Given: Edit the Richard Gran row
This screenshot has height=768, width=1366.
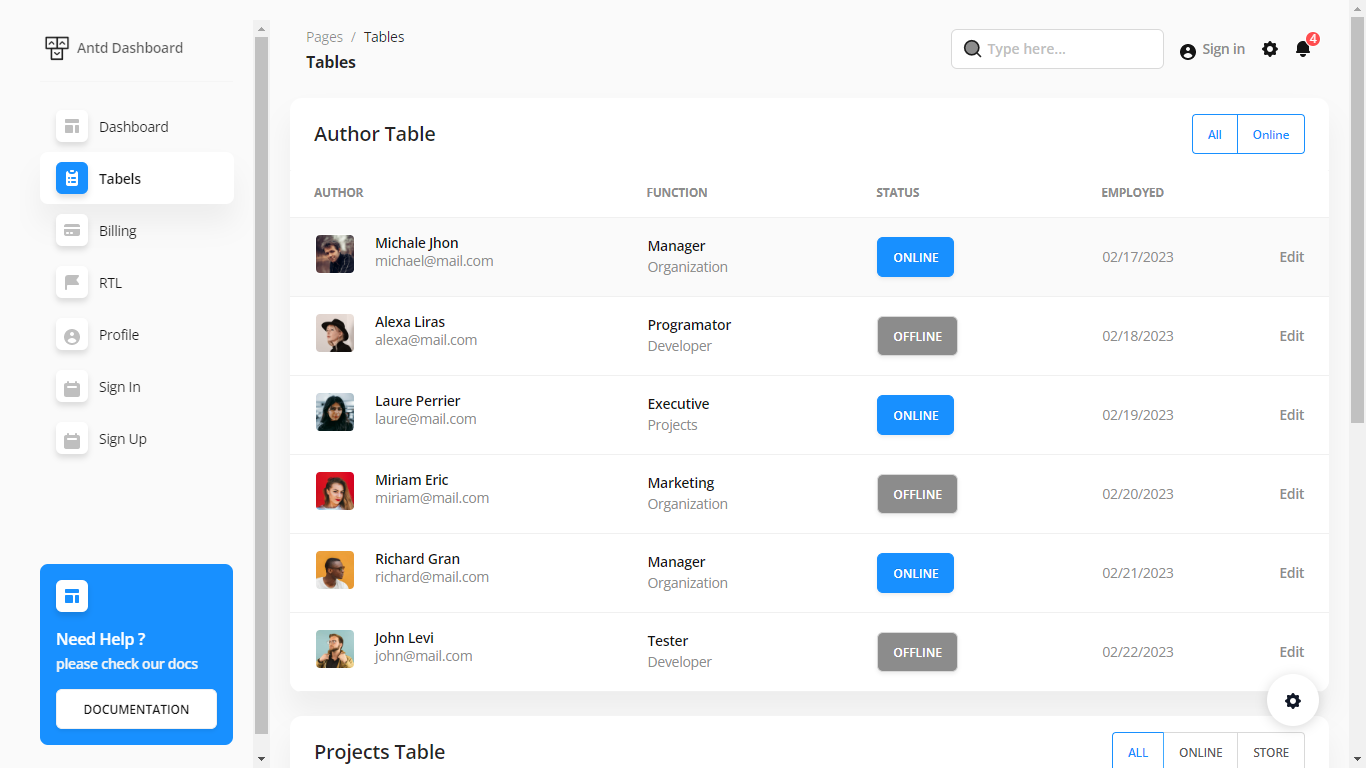Looking at the screenshot, I should click(x=1292, y=573).
